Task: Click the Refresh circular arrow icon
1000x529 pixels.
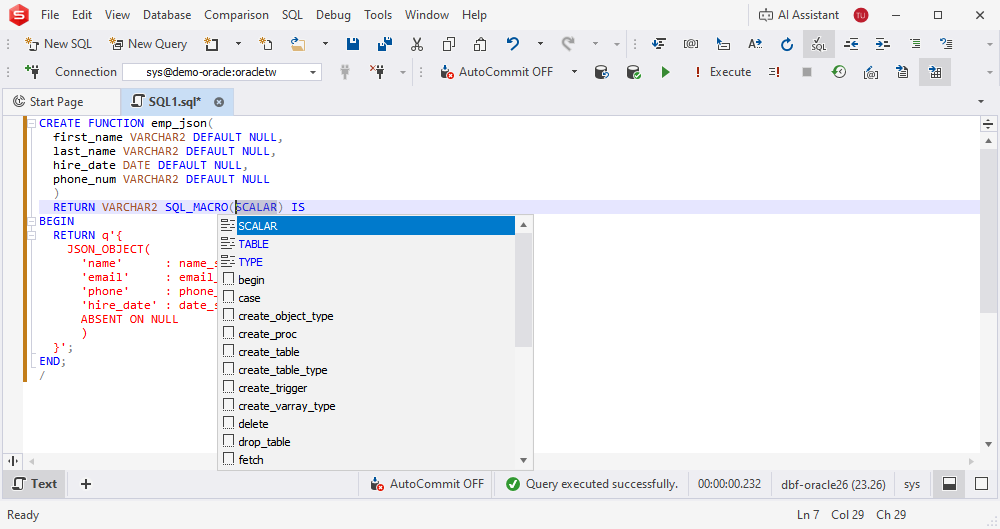Action: pyautogui.click(x=787, y=44)
